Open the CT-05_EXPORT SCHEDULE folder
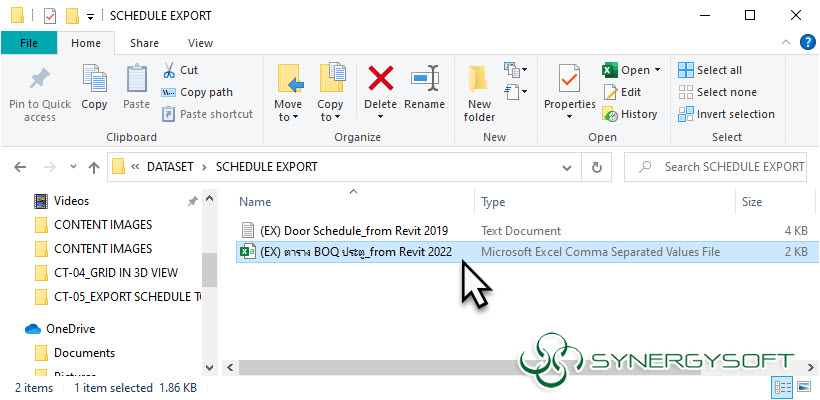This screenshot has width=820, height=400. tap(128, 296)
